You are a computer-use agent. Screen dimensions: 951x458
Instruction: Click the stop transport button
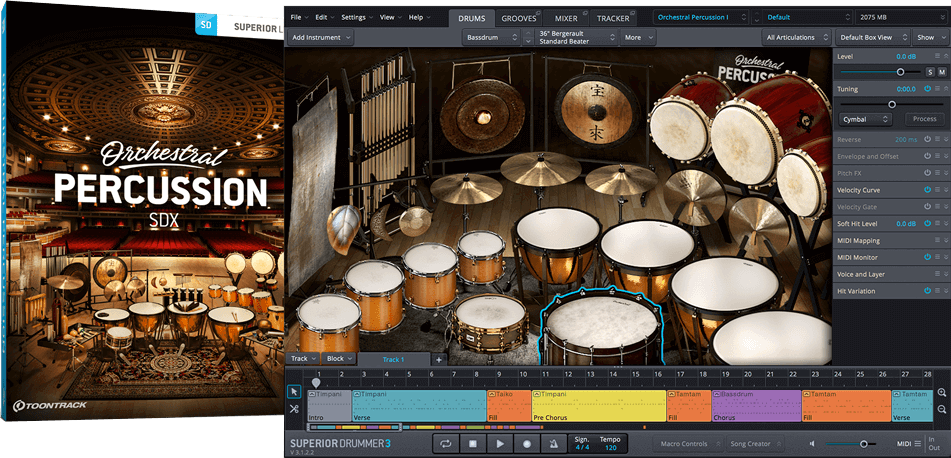(473, 443)
